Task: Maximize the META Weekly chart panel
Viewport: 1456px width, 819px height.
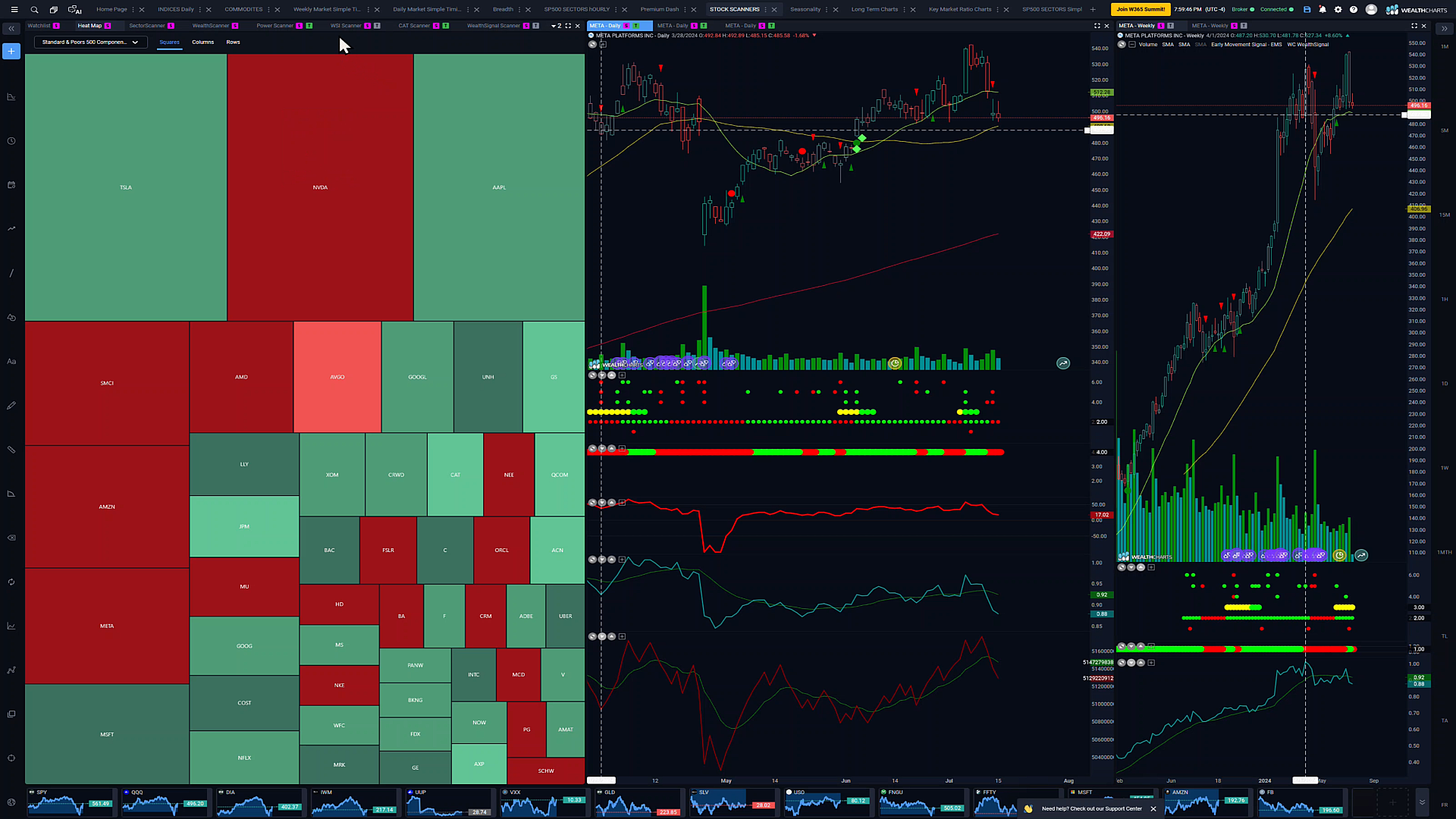Action: pos(1414,26)
